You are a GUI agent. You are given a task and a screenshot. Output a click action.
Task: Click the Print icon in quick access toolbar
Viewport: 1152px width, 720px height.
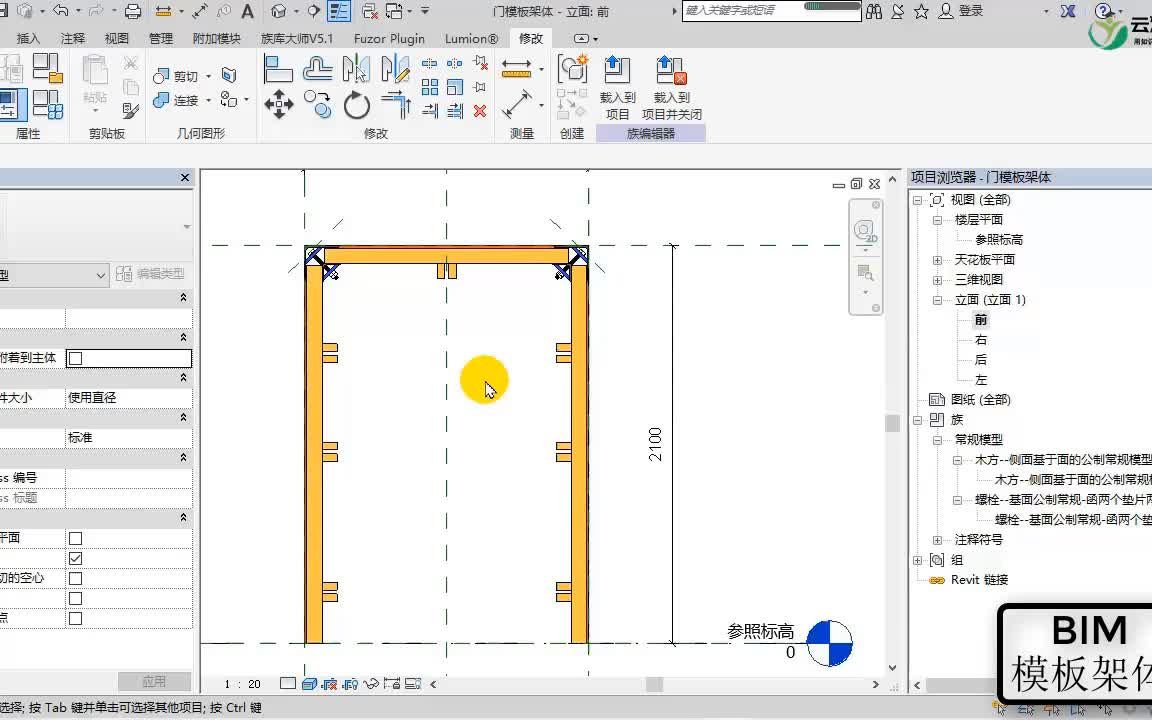pyautogui.click(x=133, y=11)
